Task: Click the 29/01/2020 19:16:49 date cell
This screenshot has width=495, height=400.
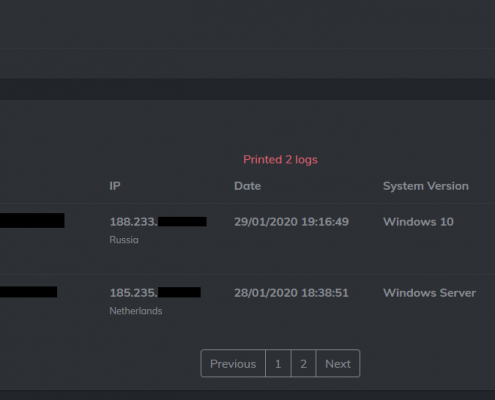Action: coord(291,222)
